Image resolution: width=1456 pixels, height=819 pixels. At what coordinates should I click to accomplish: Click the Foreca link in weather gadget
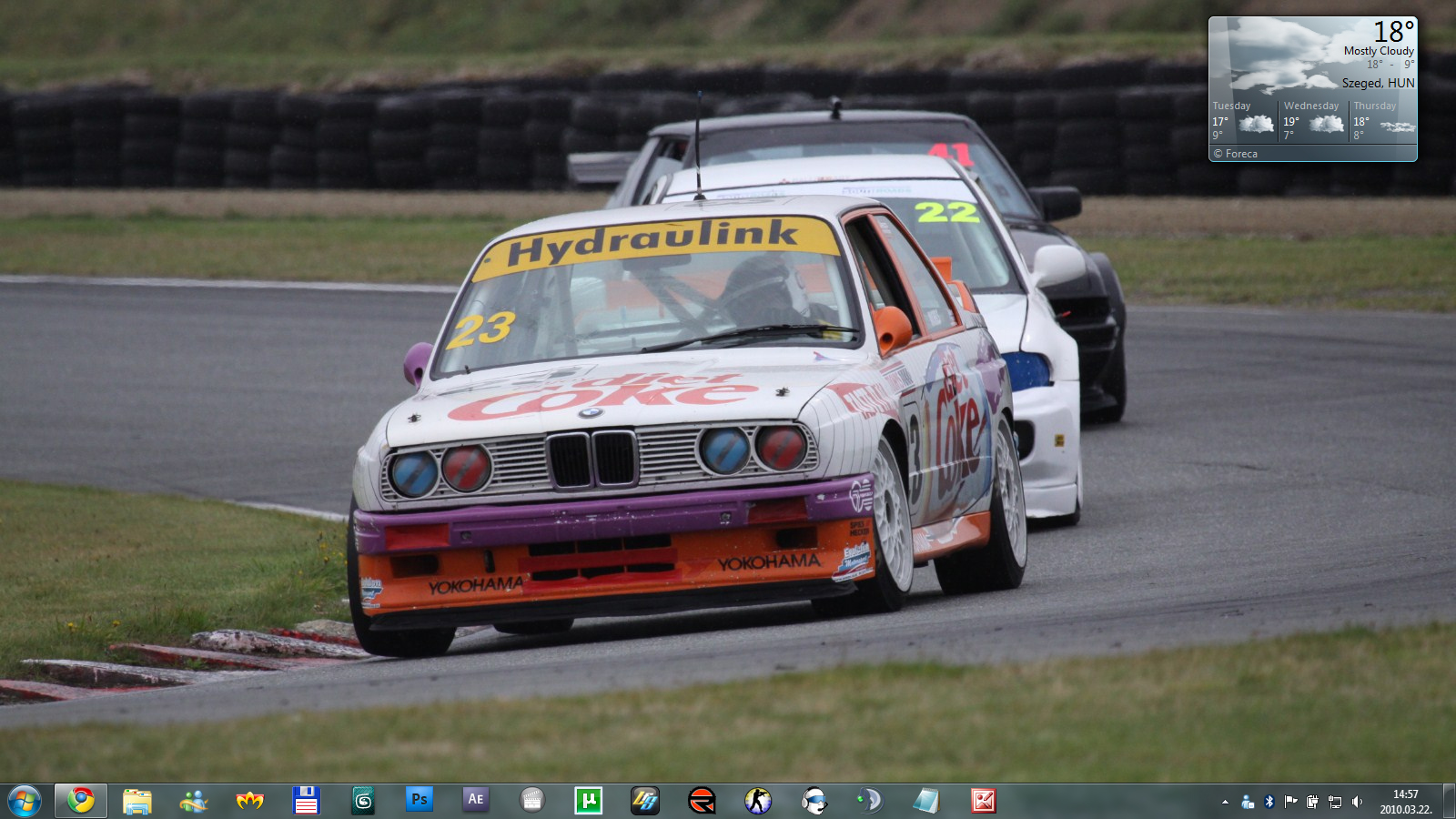(x=1236, y=154)
